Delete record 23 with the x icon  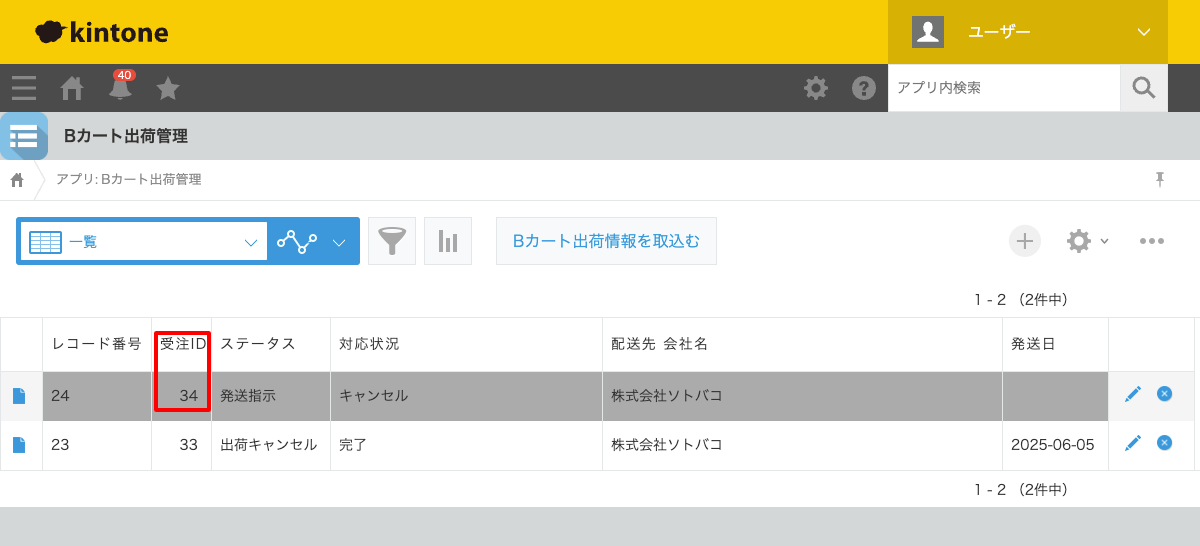pyautogui.click(x=1164, y=443)
